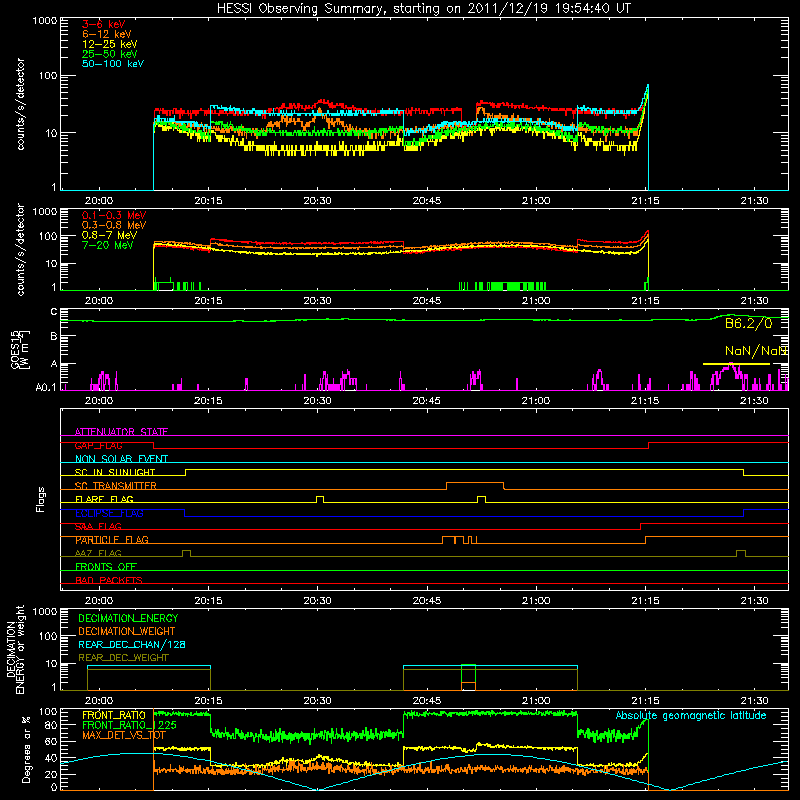This screenshot has height=800, width=800.
Task: Click the counts/s/detector label of top panel
Action: [21, 104]
